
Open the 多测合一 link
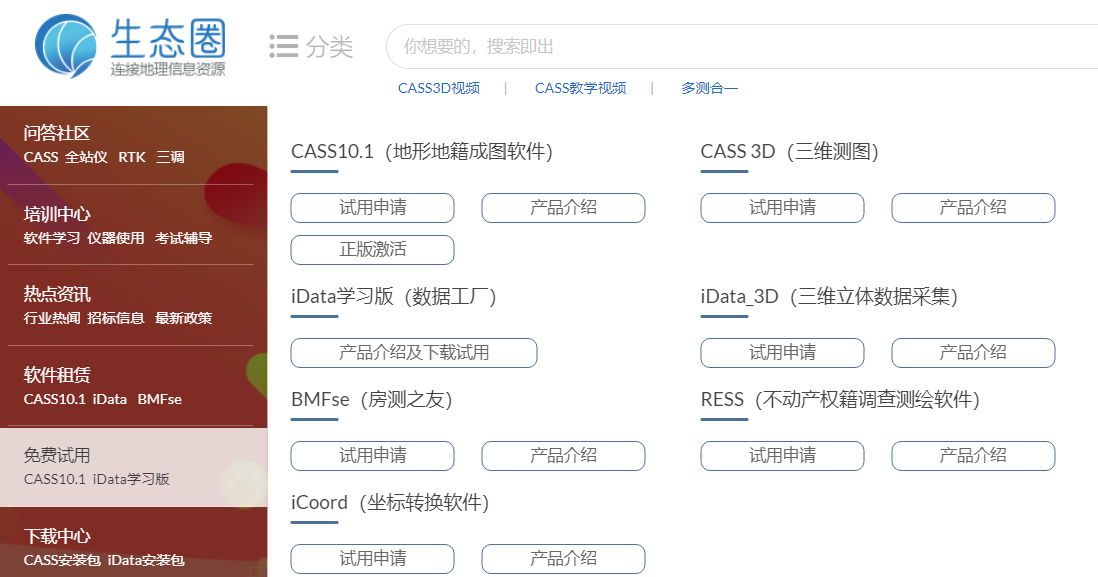(x=709, y=88)
